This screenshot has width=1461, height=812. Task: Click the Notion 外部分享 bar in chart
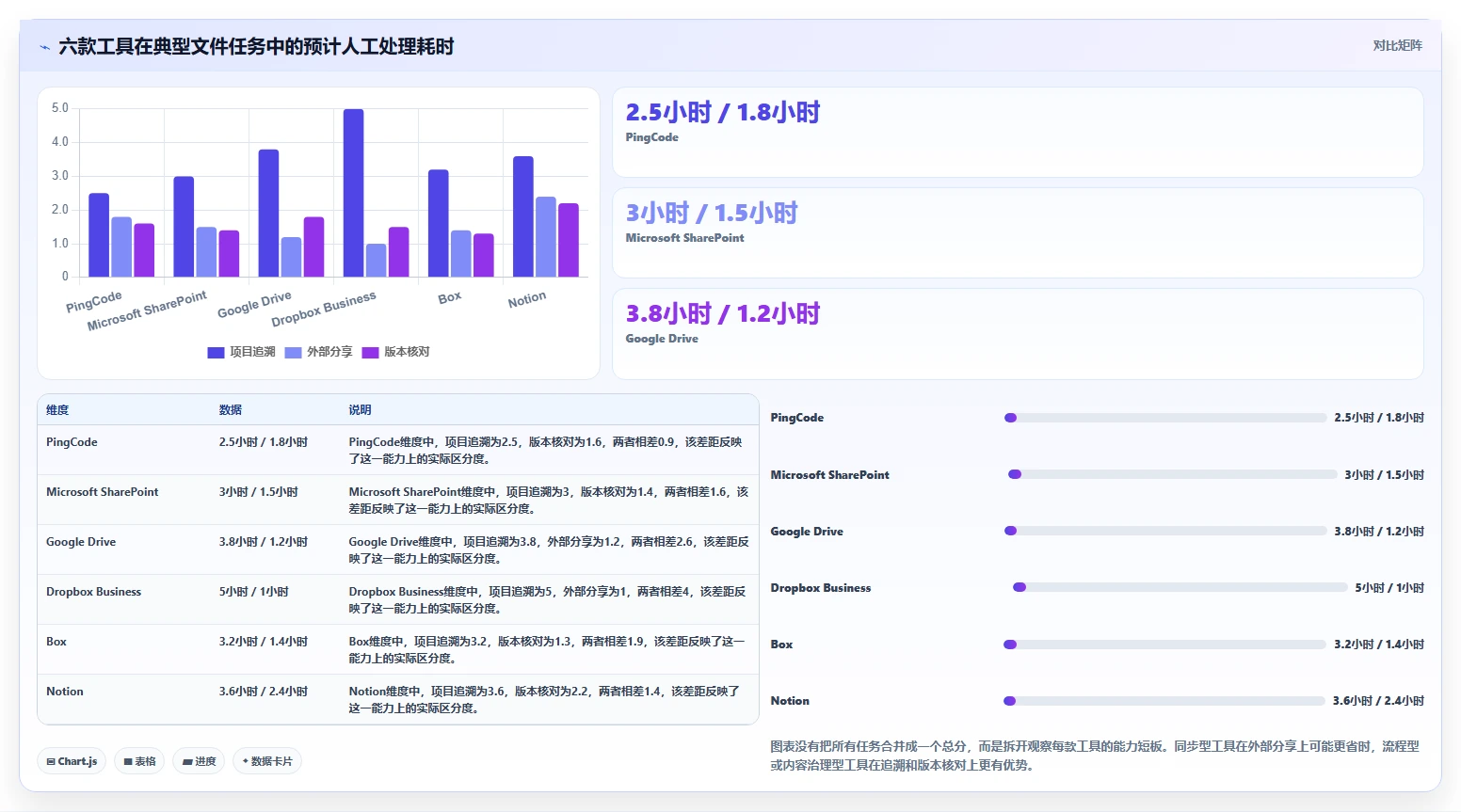[546, 237]
